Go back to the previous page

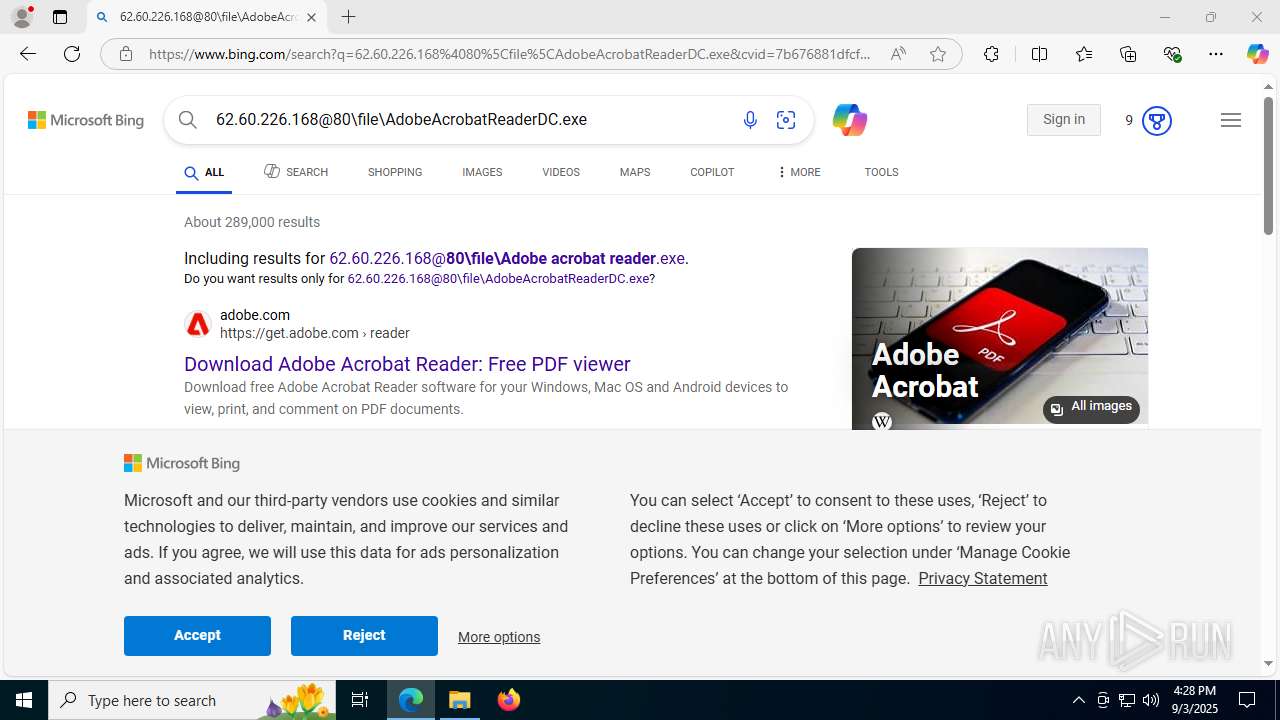tap(28, 54)
